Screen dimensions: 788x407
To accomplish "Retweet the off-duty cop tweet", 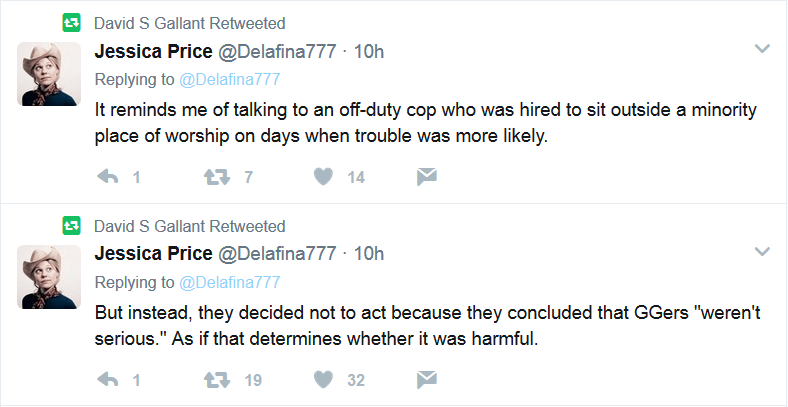I will point(217,177).
